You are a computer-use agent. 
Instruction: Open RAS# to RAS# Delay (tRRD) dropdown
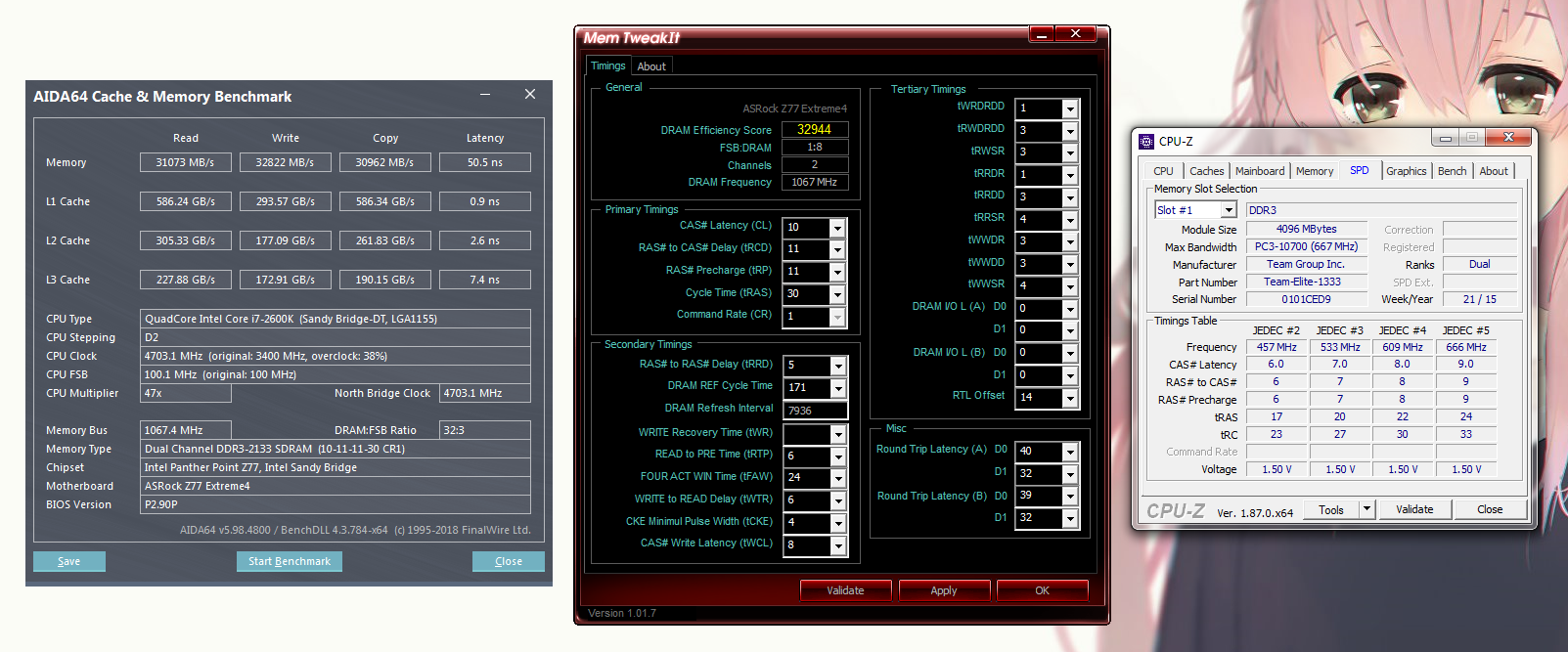[x=838, y=366]
